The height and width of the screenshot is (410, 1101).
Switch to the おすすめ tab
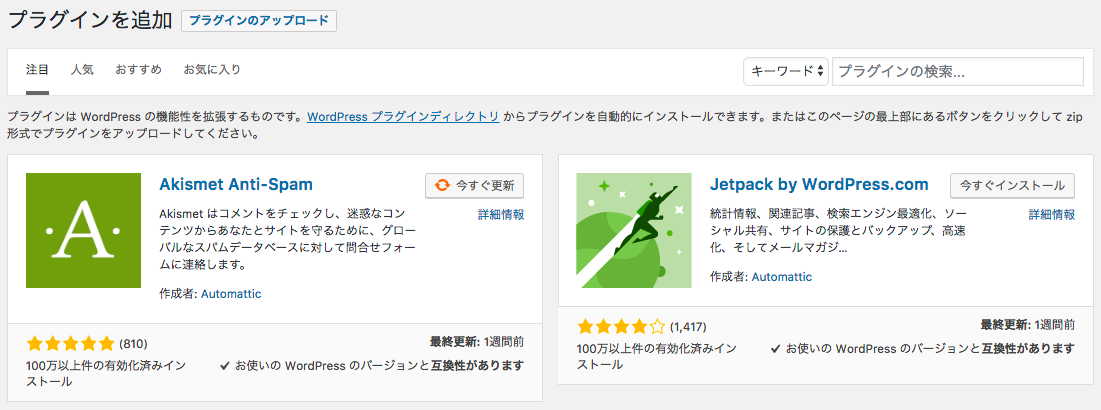138,70
